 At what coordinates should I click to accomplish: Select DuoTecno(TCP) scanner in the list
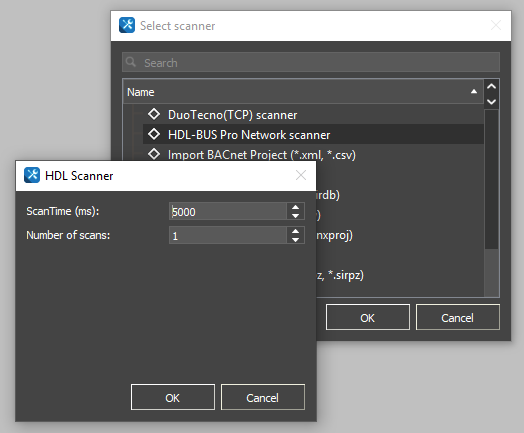click(313, 115)
